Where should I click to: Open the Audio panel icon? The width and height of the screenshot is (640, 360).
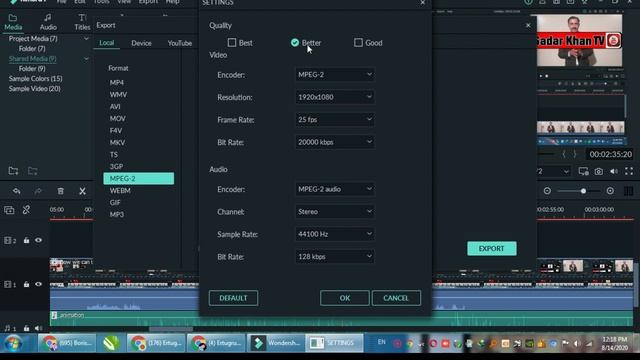pyautogui.click(x=48, y=22)
